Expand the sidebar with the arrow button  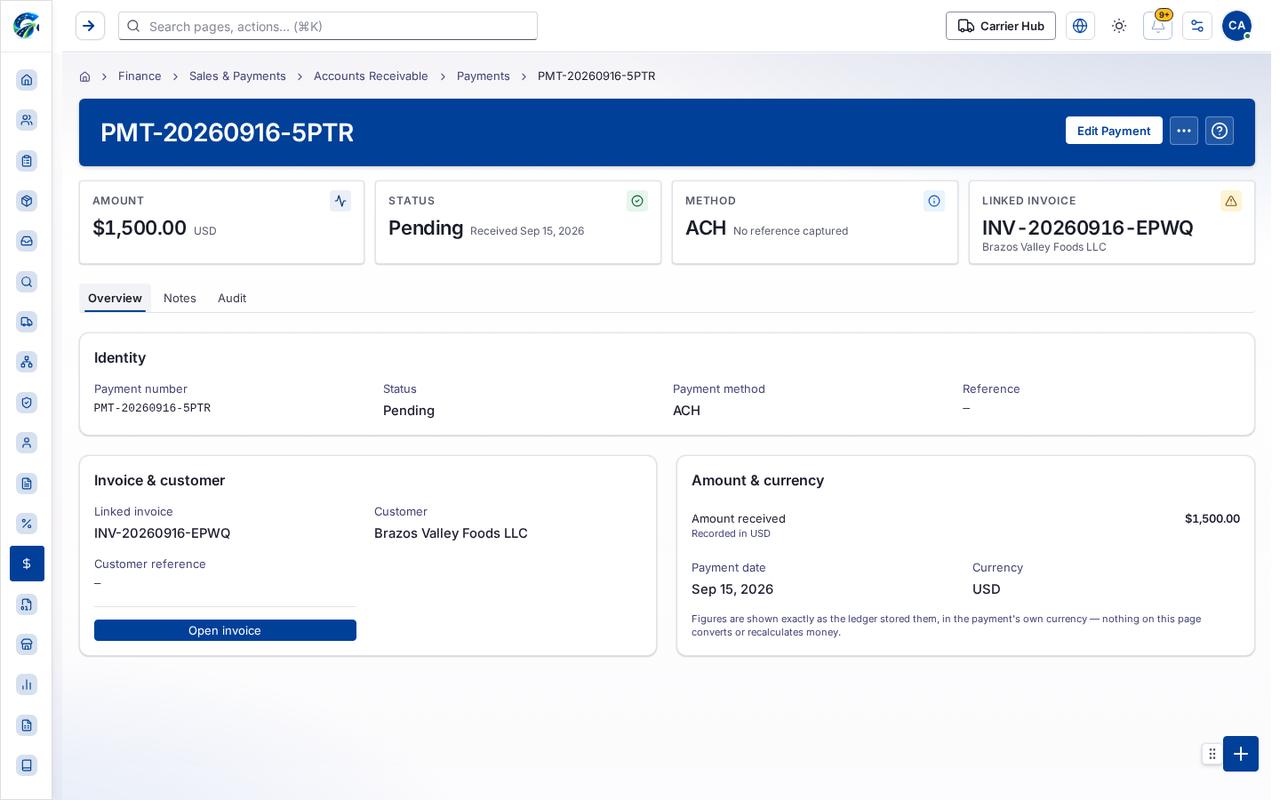[x=90, y=26]
